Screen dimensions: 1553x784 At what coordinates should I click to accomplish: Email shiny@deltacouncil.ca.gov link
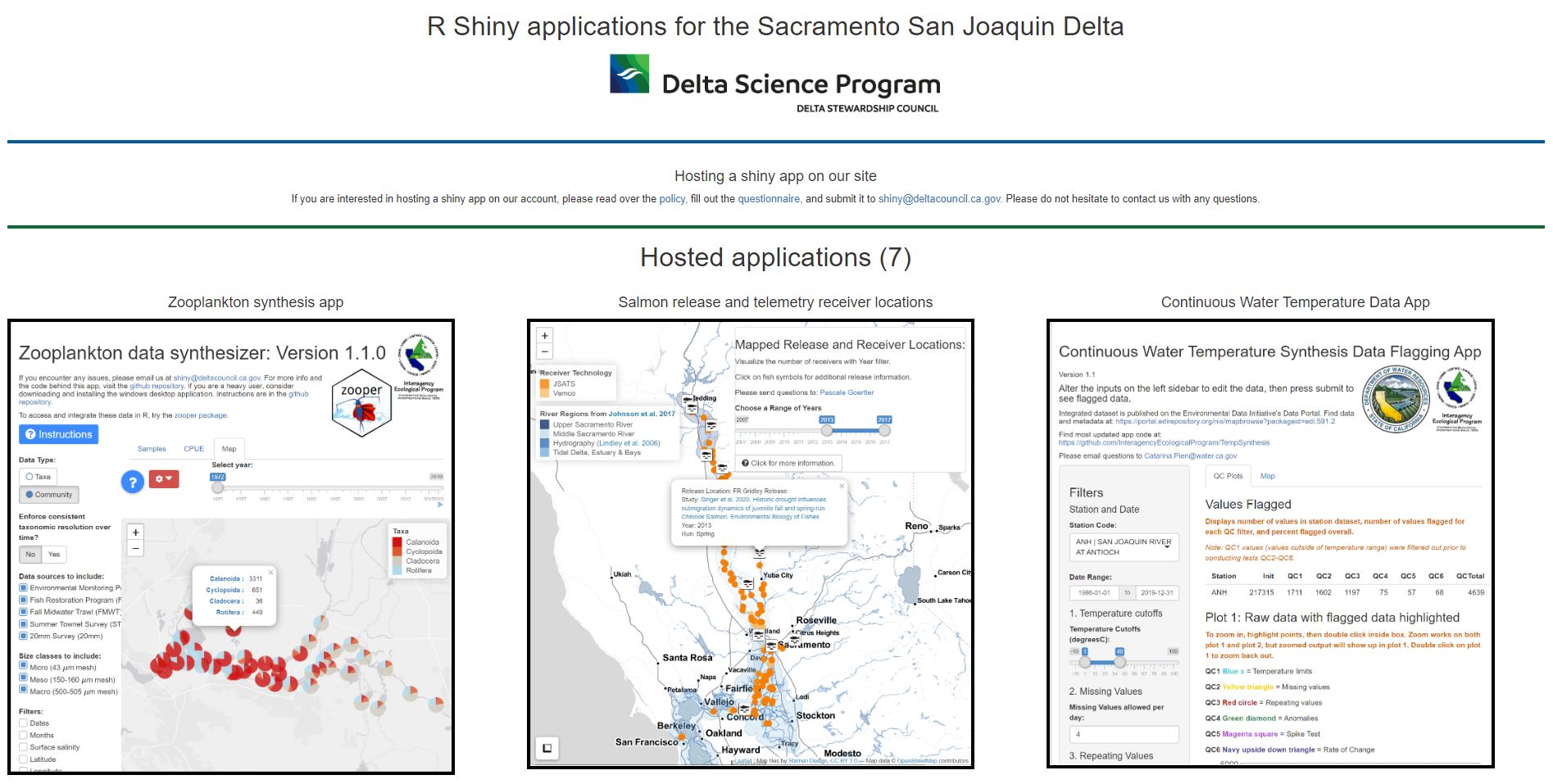pos(939,199)
